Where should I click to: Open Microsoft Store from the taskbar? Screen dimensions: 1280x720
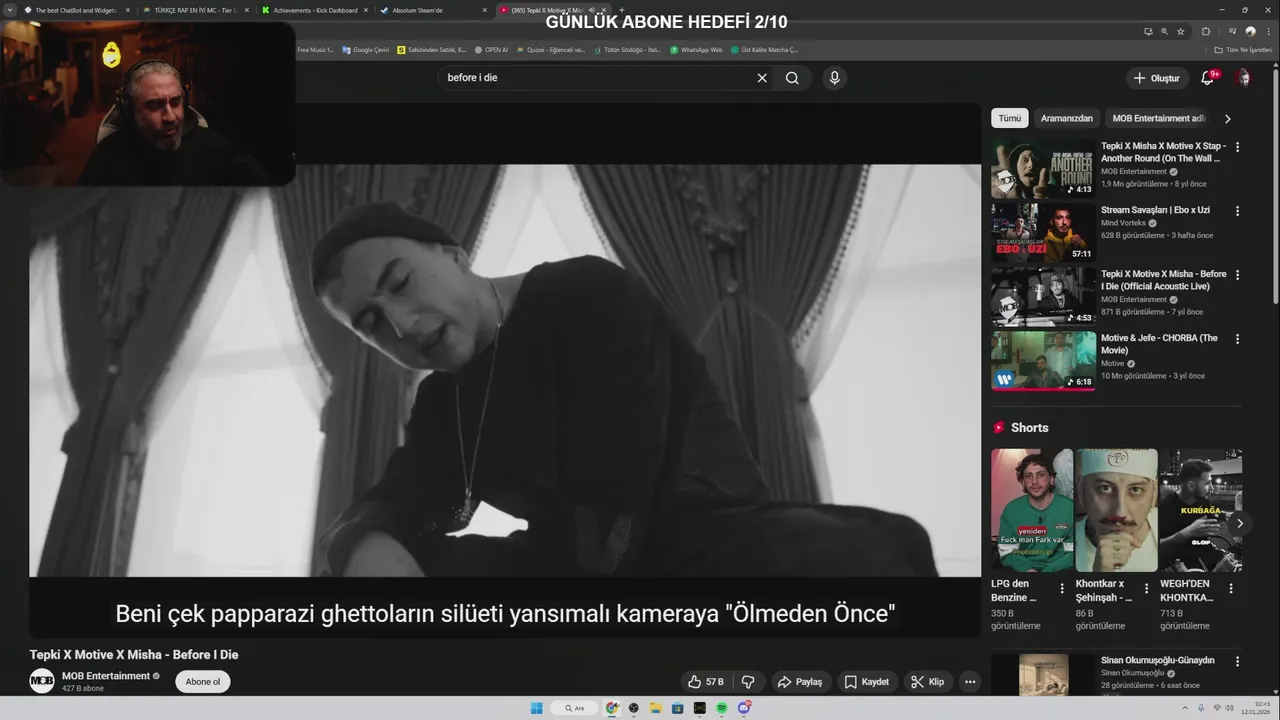678,708
